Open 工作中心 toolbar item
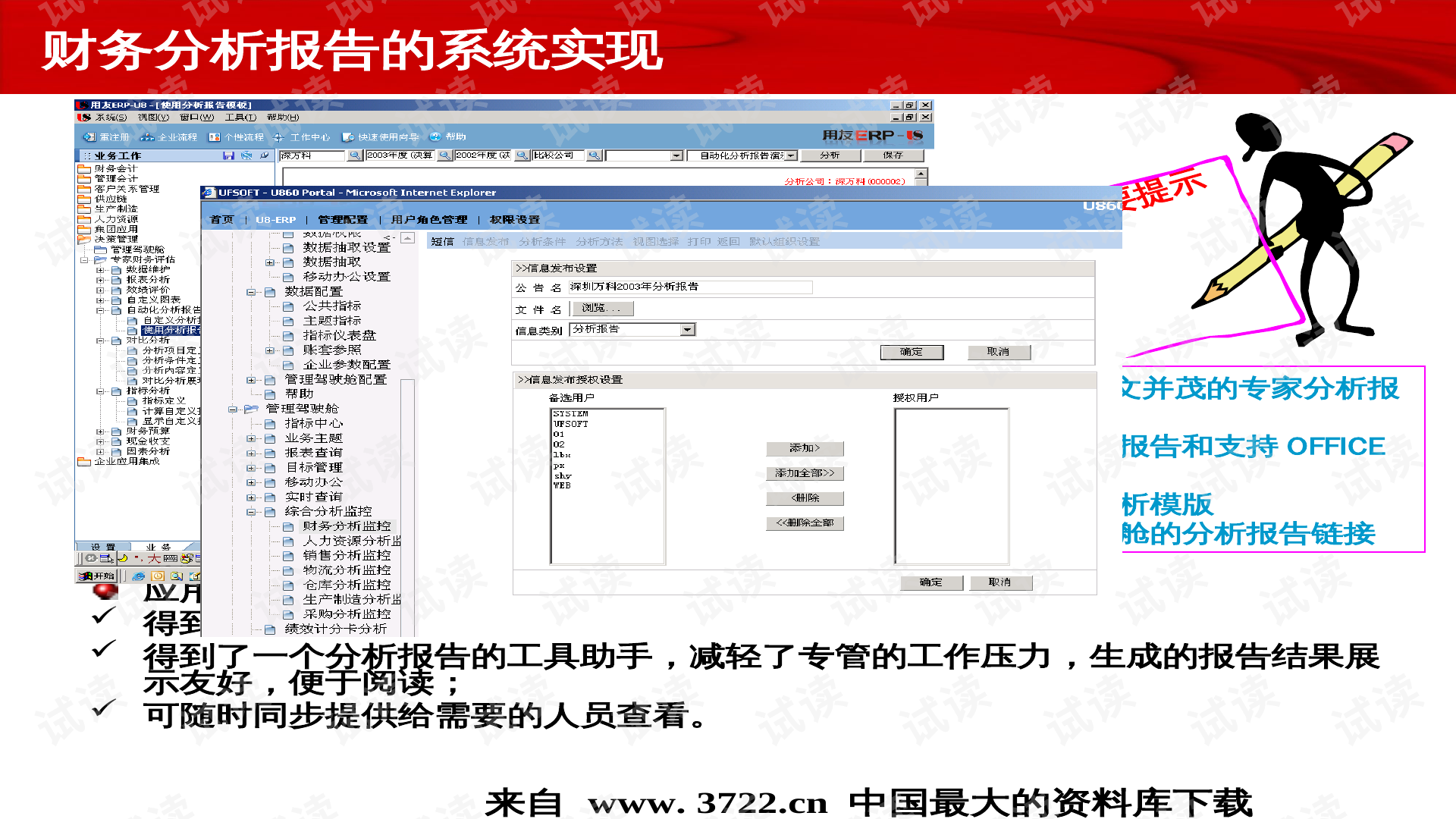Image resolution: width=1456 pixels, height=819 pixels. coord(302,137)
